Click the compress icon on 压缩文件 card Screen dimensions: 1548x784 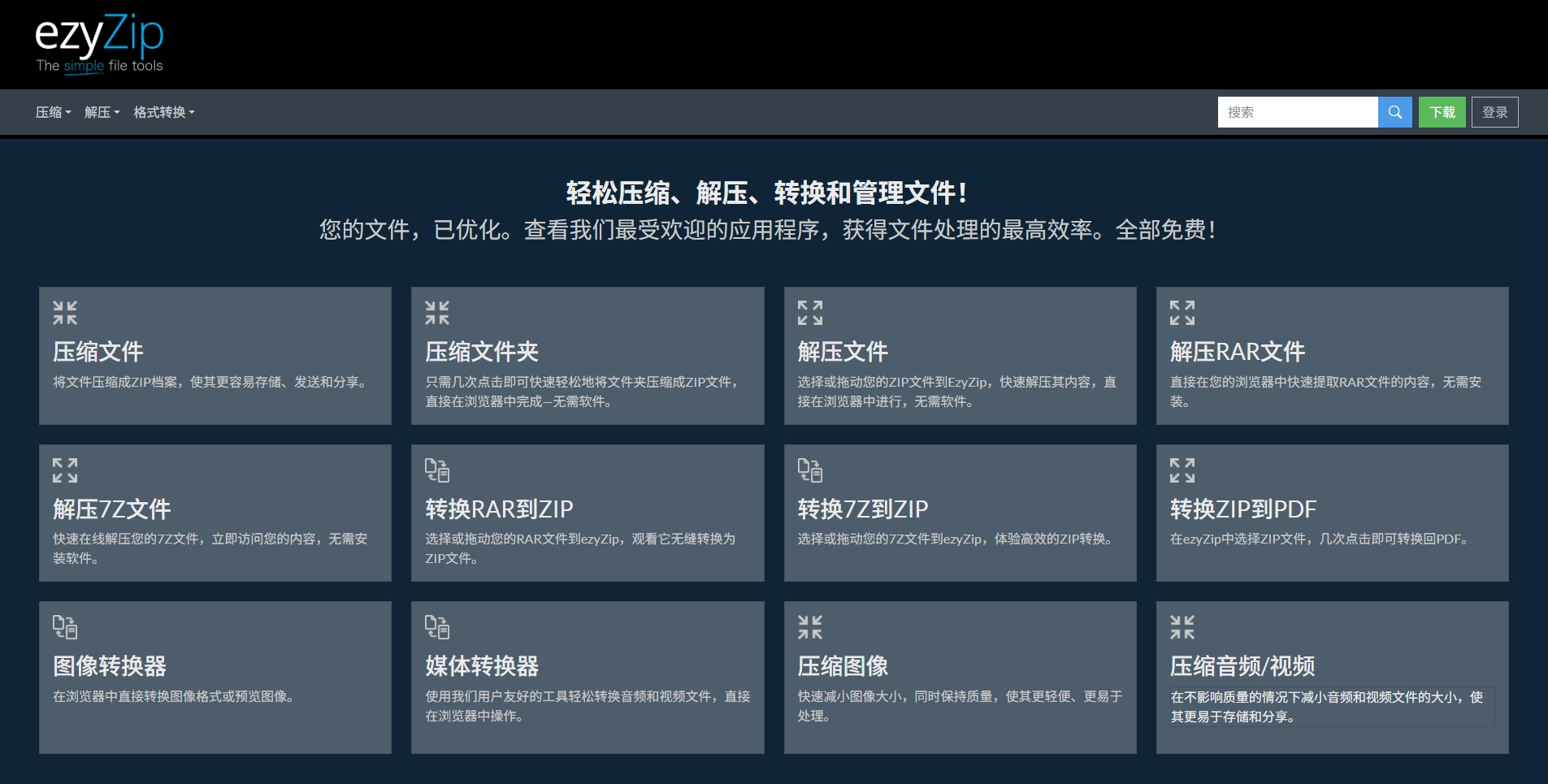(65, 313)
